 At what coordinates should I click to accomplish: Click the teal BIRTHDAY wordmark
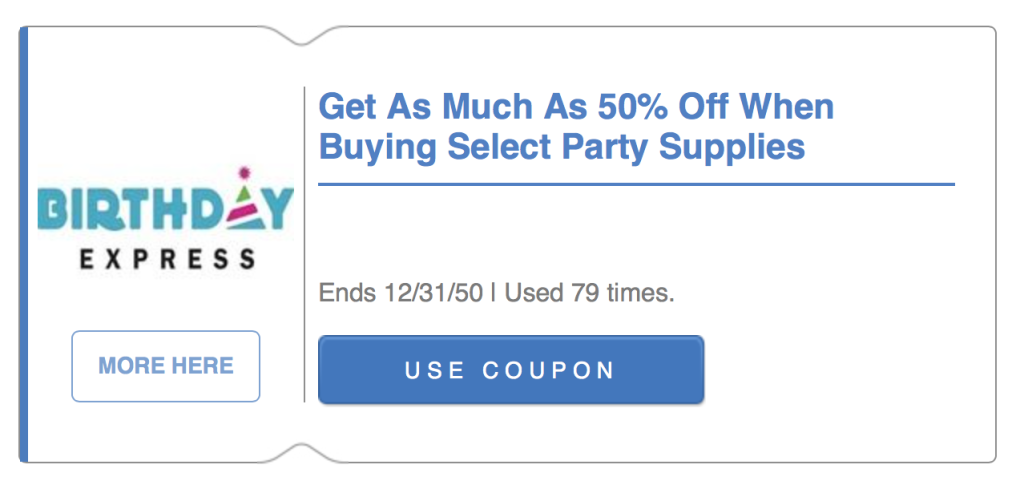(166, 208)
